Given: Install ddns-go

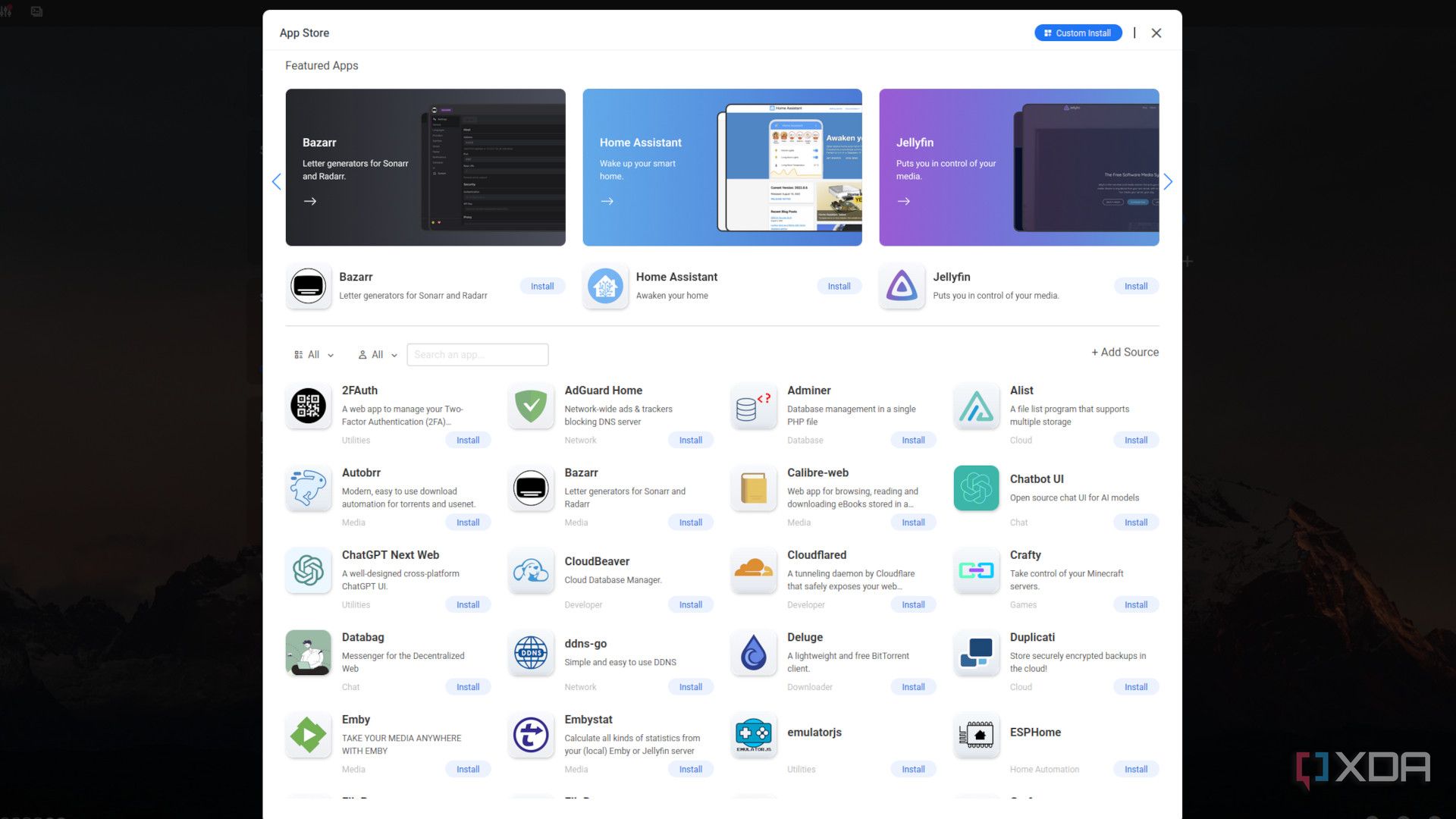Looking at the screenshot, I should coord(691,687).
